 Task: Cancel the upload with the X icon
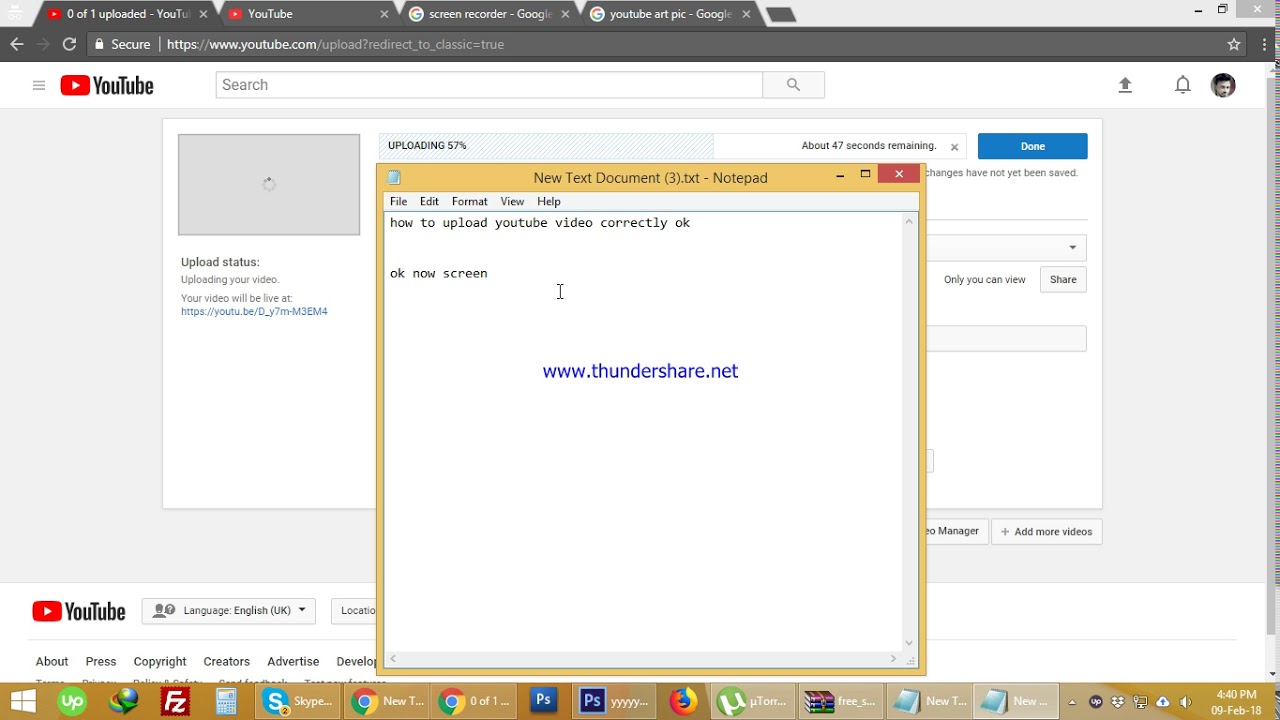pyautogui.click(x=954, y=147)
